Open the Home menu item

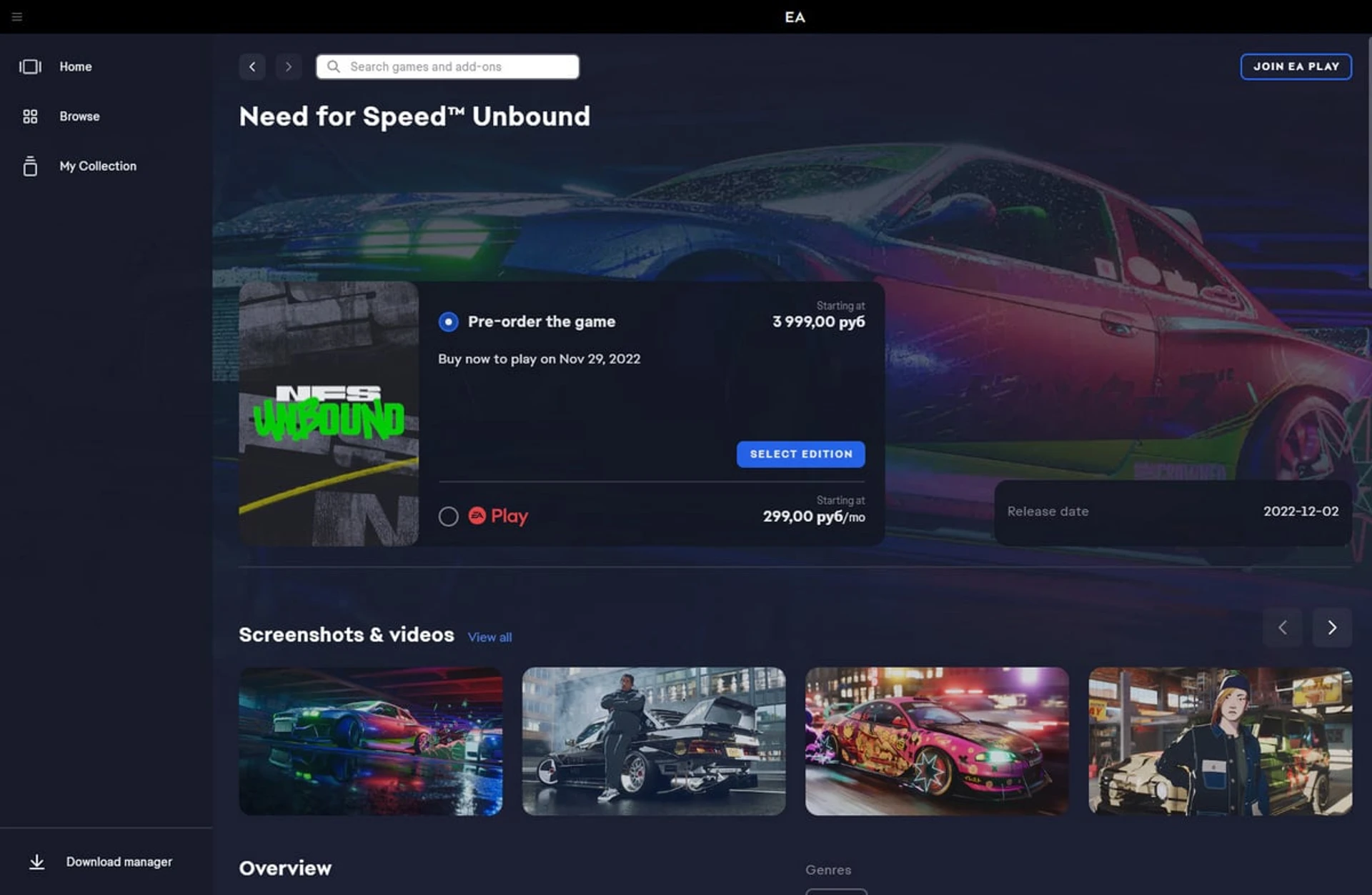click(x=76, y=66)
